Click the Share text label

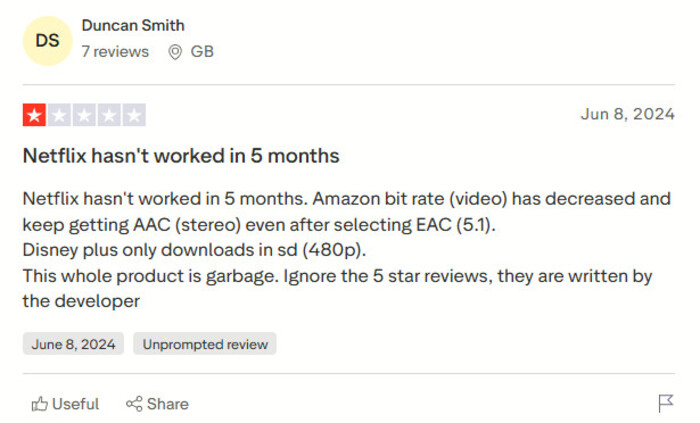tap(168, 404)
